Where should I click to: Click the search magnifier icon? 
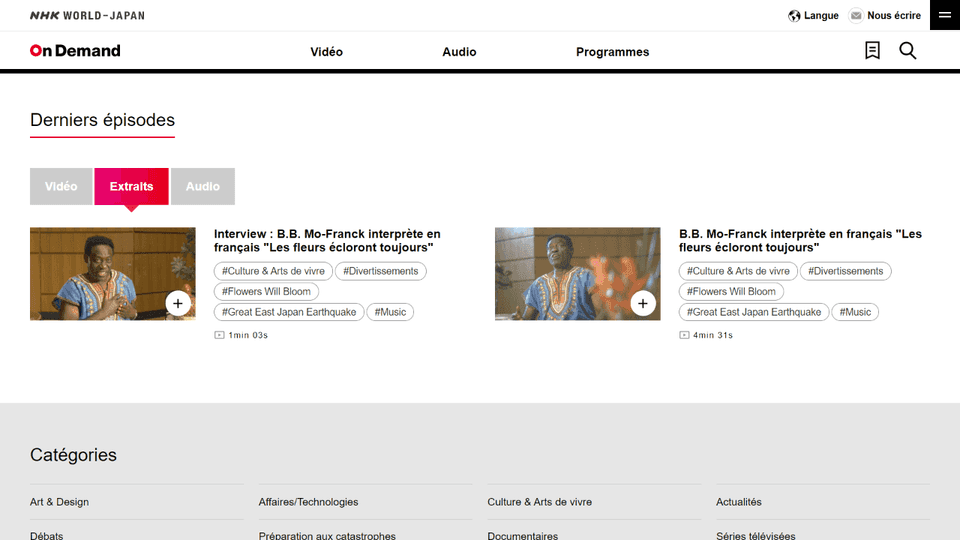click(x=907, y=51)
